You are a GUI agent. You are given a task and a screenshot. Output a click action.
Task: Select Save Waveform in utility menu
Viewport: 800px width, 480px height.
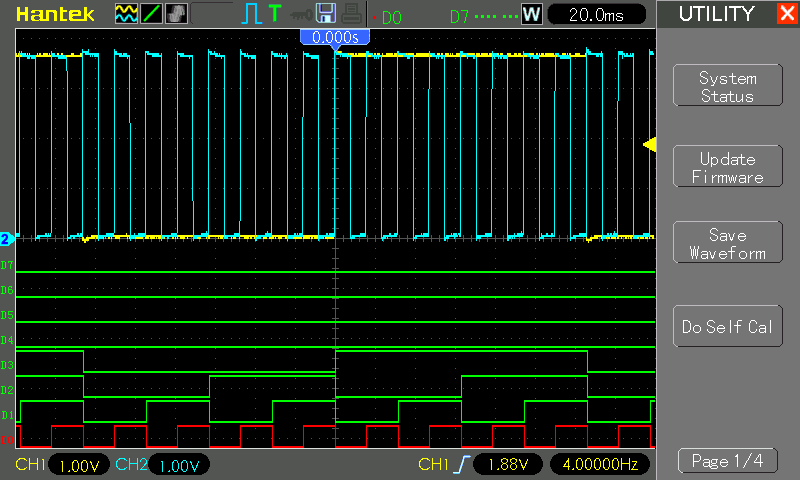pyautogui.click(x=727, y=244)
